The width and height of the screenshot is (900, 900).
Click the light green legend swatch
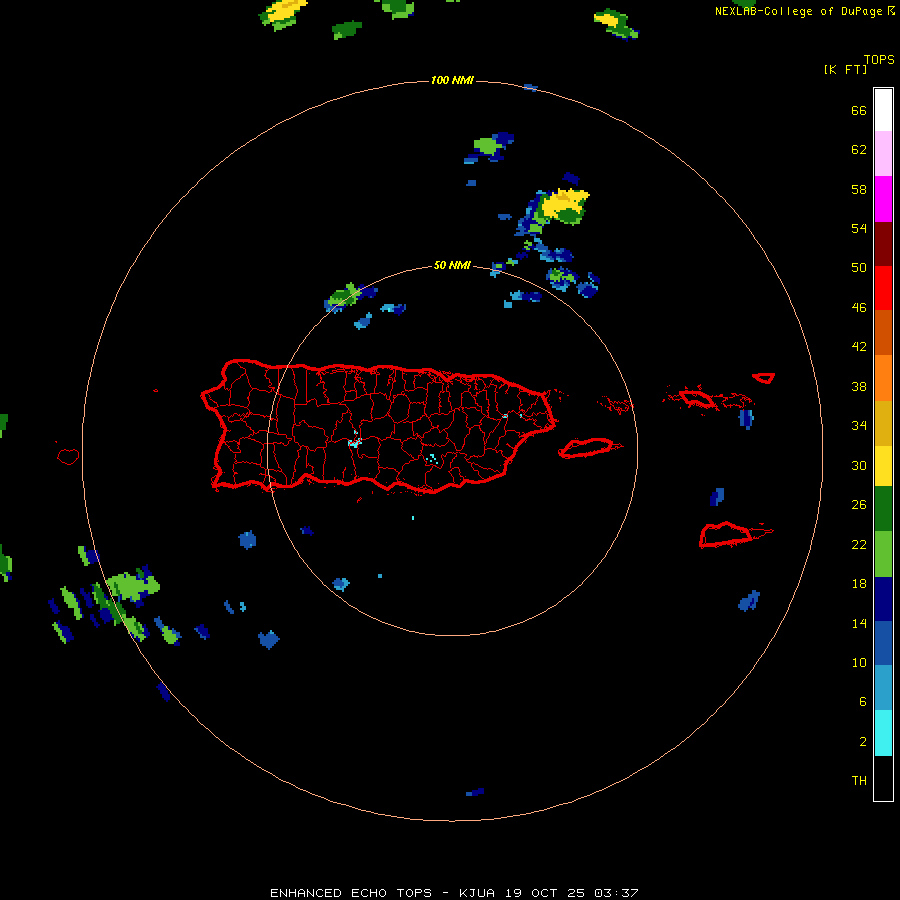point(883,554)
